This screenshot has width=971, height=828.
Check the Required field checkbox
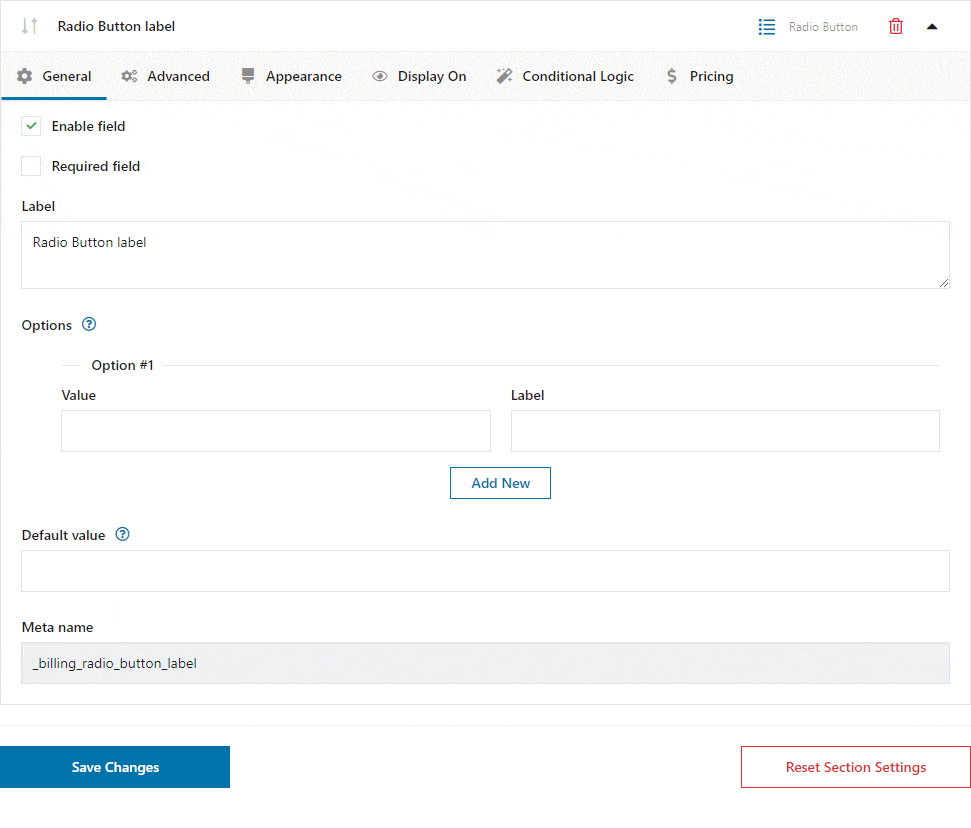pos(31,166)
